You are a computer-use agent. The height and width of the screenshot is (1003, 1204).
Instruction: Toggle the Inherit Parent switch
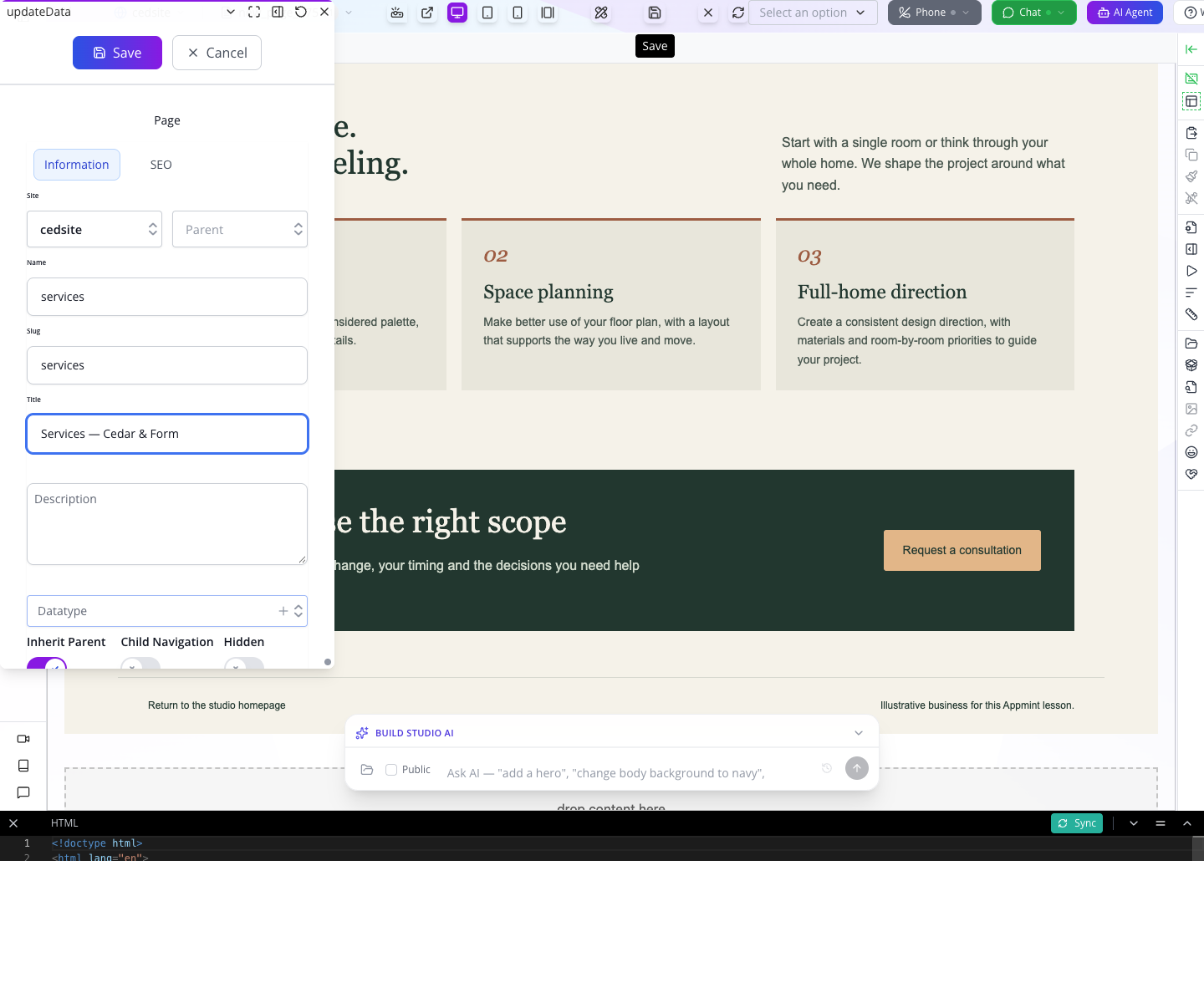[x=47, y=664]
